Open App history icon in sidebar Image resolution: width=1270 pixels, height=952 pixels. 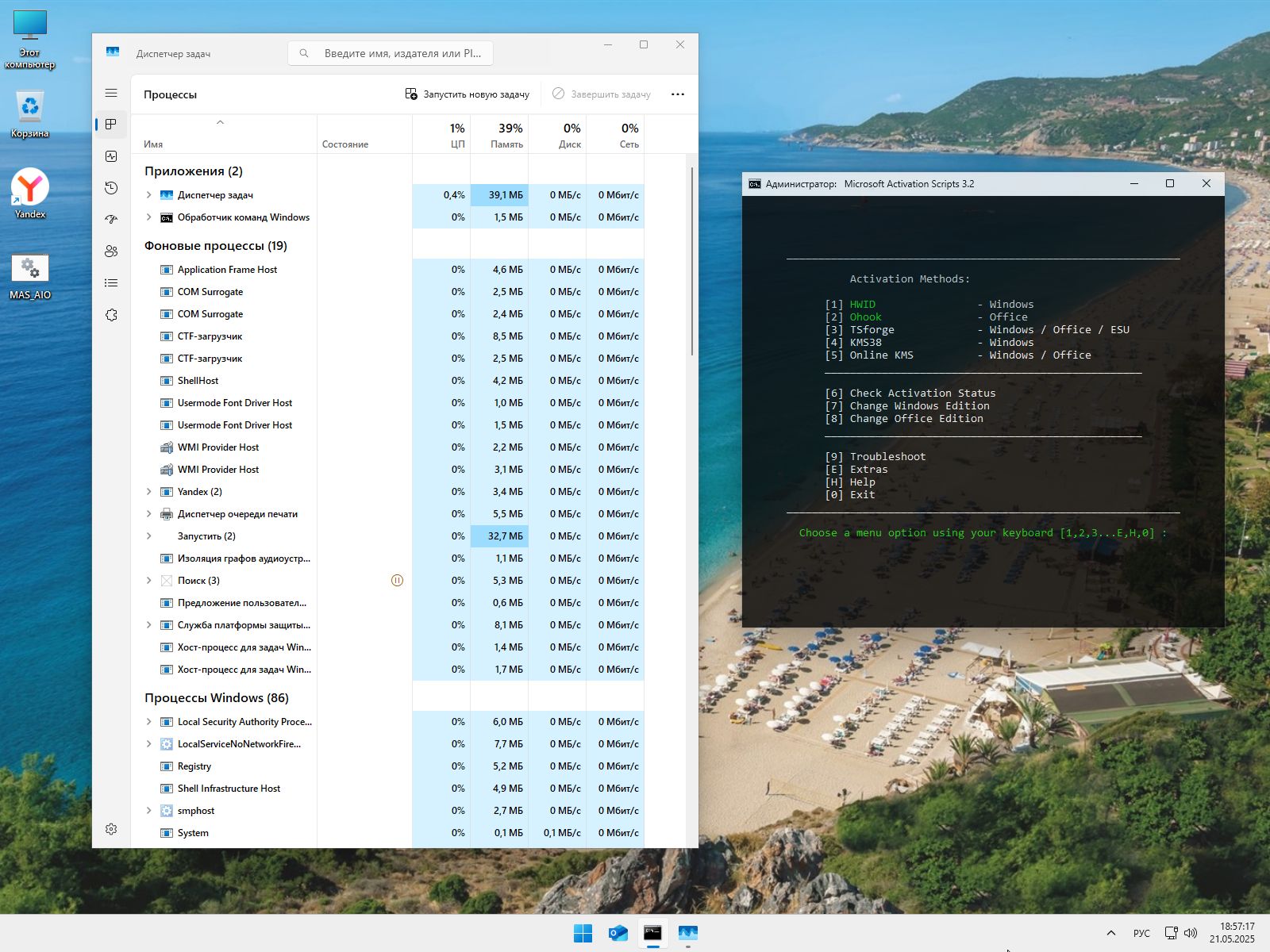[x=111, y=188]
